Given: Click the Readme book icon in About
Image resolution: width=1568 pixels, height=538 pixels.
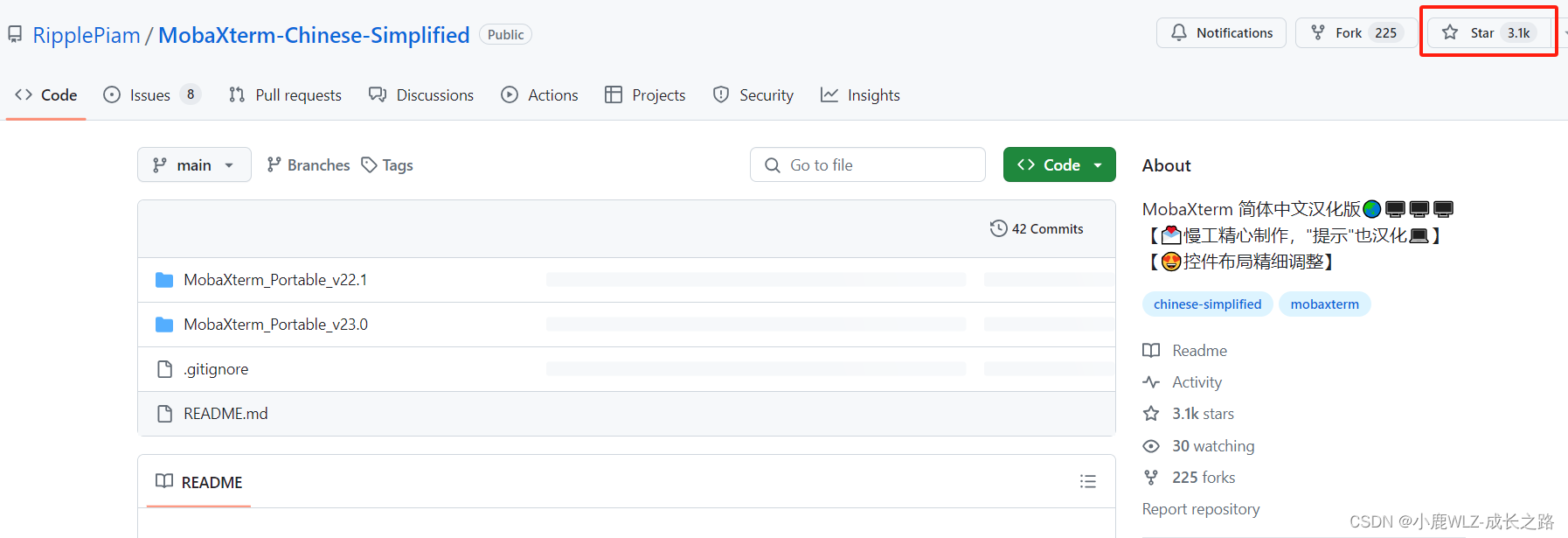Looking at the screenshot, I should pos(1151,351).
